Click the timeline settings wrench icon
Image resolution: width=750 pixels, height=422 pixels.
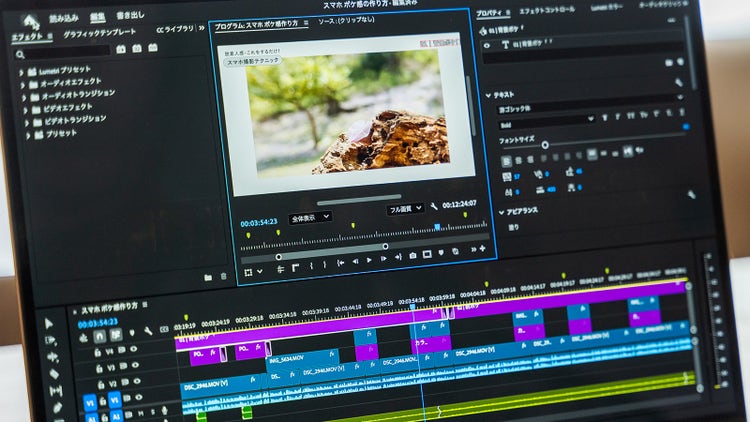point(148,331)
